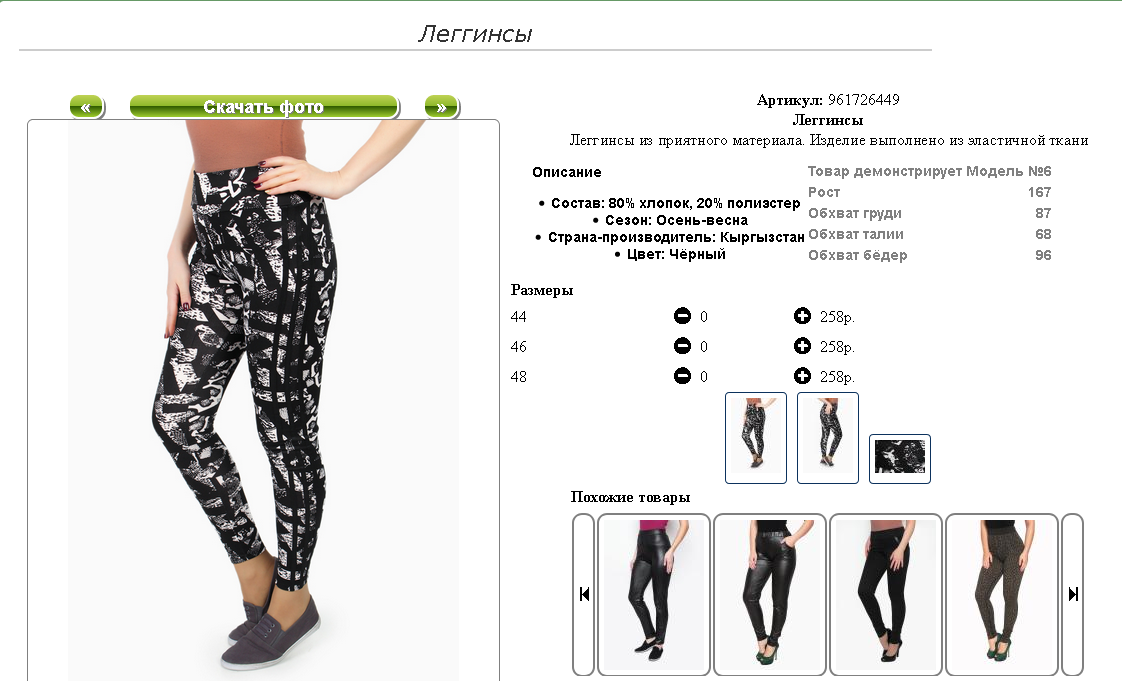Select the first leggings thumbnail
Viewport: 1122px width, 681px height.
756,438
